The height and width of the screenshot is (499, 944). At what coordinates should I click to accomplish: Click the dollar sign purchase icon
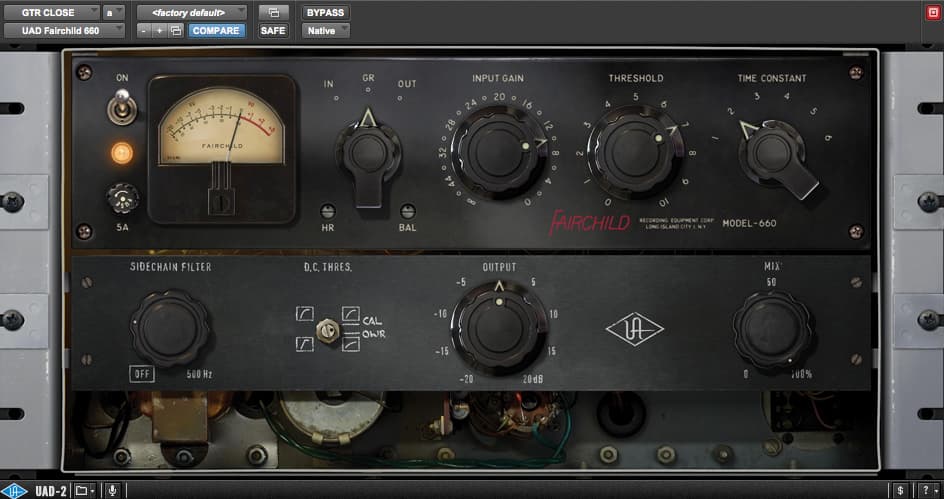pos(900,490)
